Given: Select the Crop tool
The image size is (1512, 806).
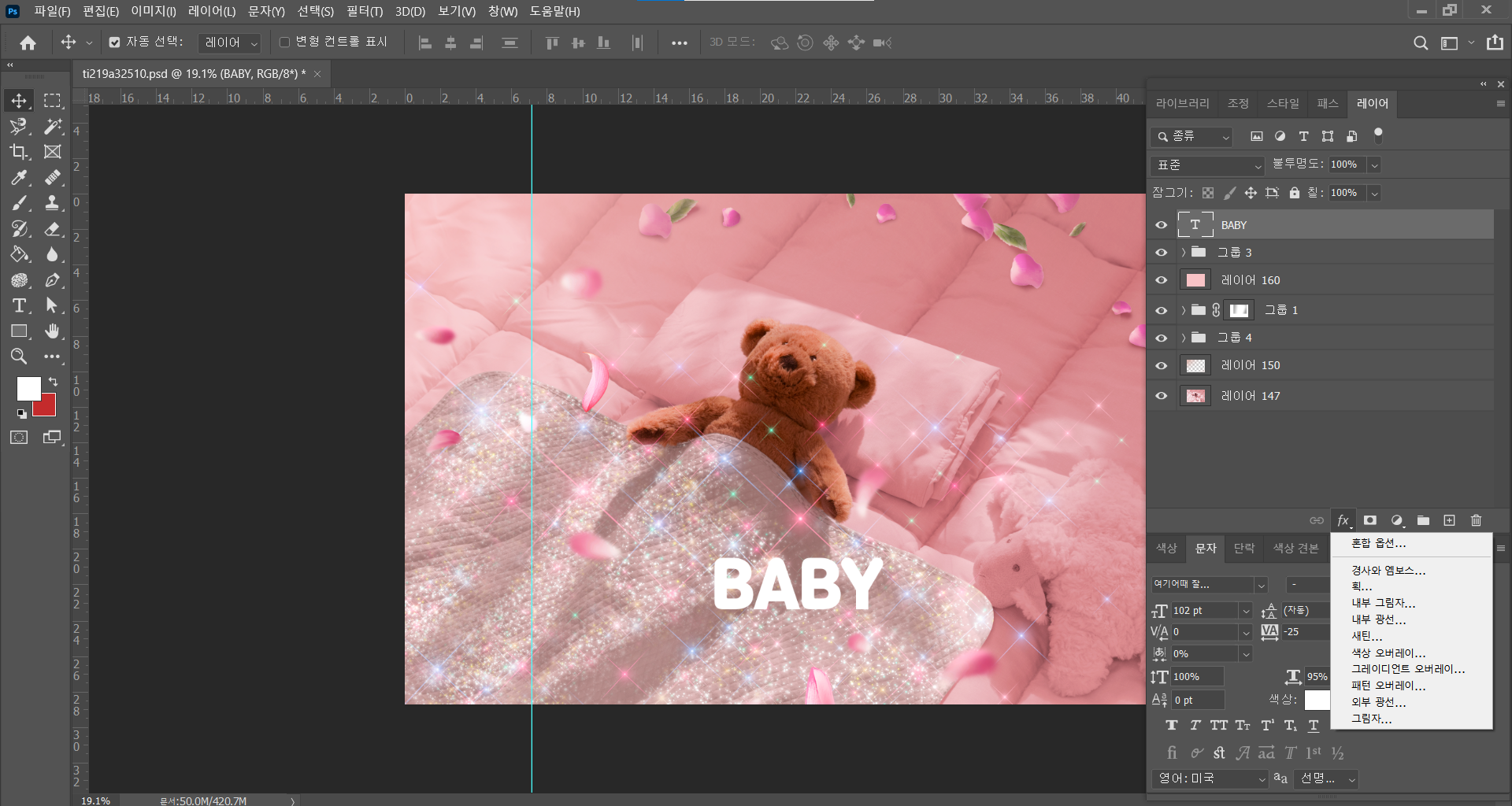Looking at the screenshot, I should (x=19, y=152).
